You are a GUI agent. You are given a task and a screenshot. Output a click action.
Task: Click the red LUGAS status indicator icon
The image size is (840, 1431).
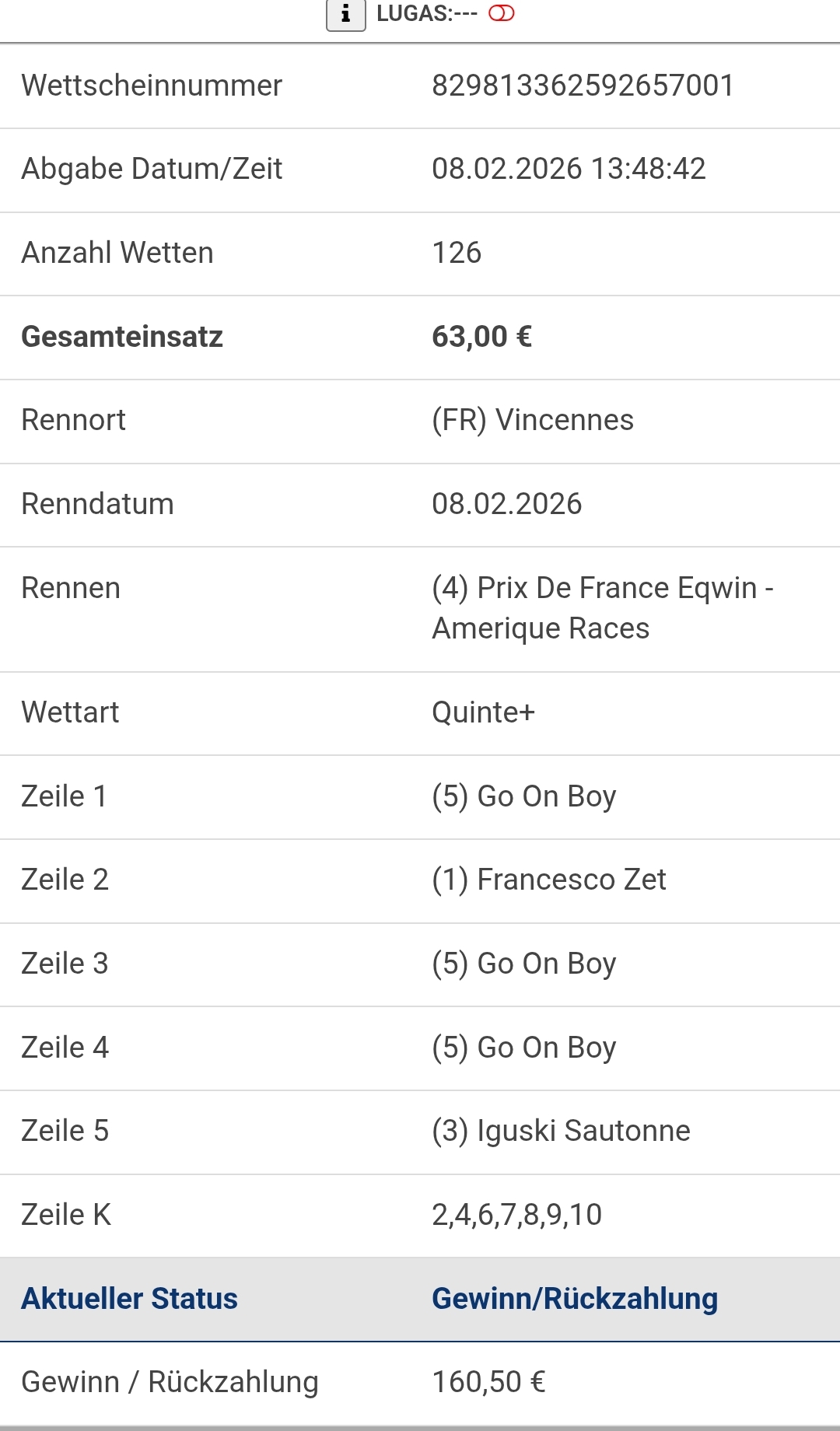502,13
